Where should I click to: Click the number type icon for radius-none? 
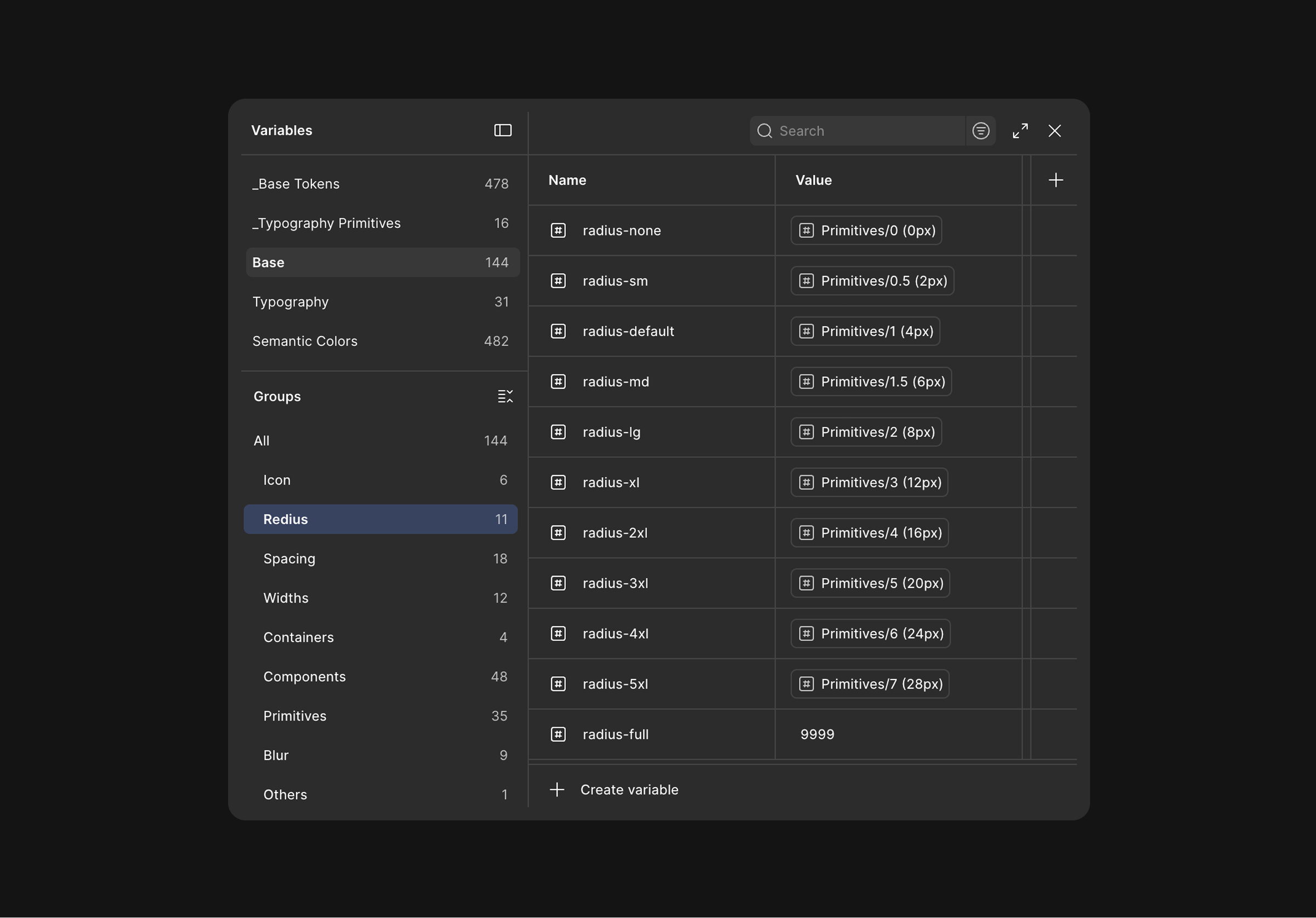tap(558, 230)
